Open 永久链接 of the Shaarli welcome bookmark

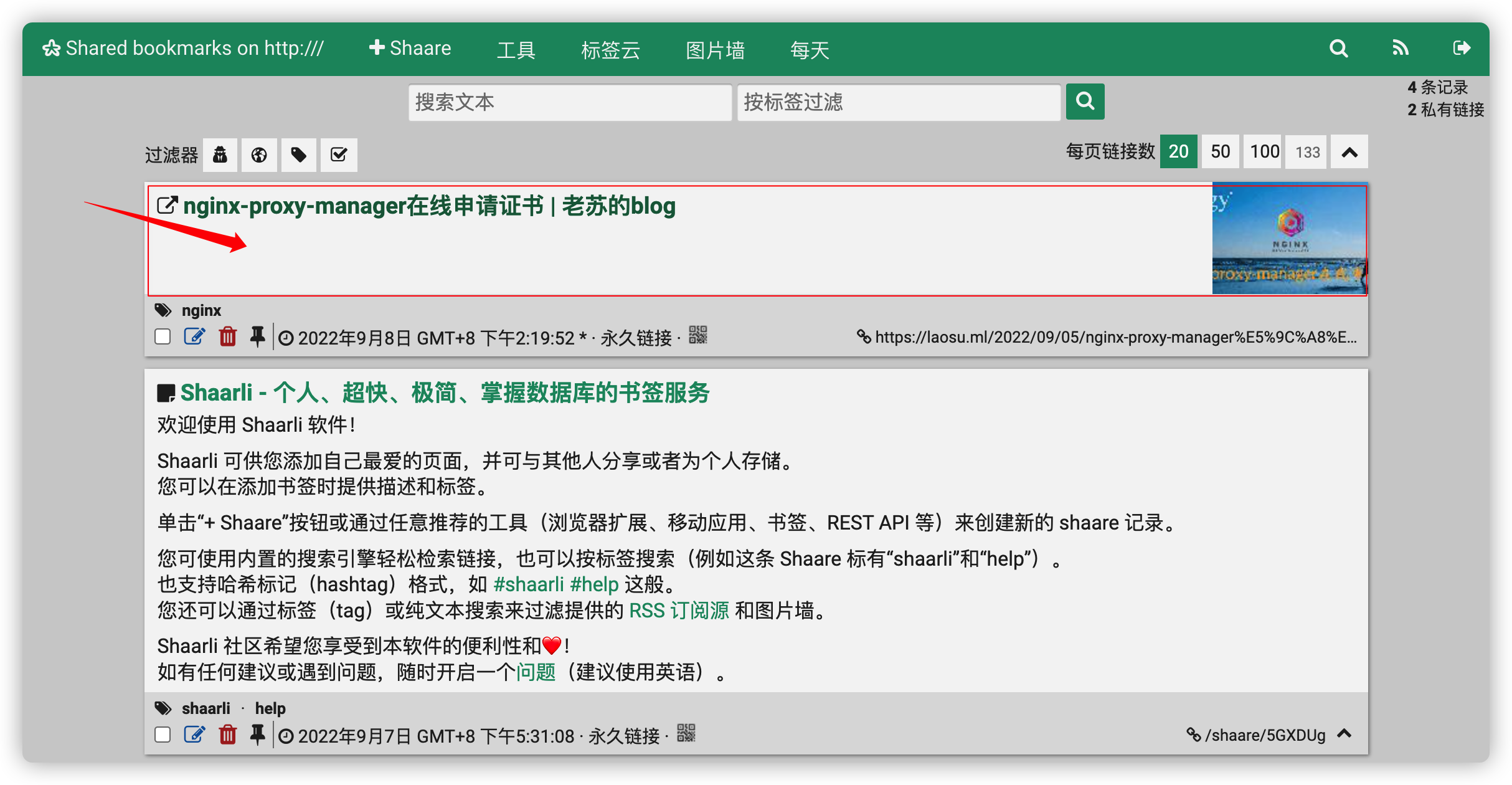point(624,736)
